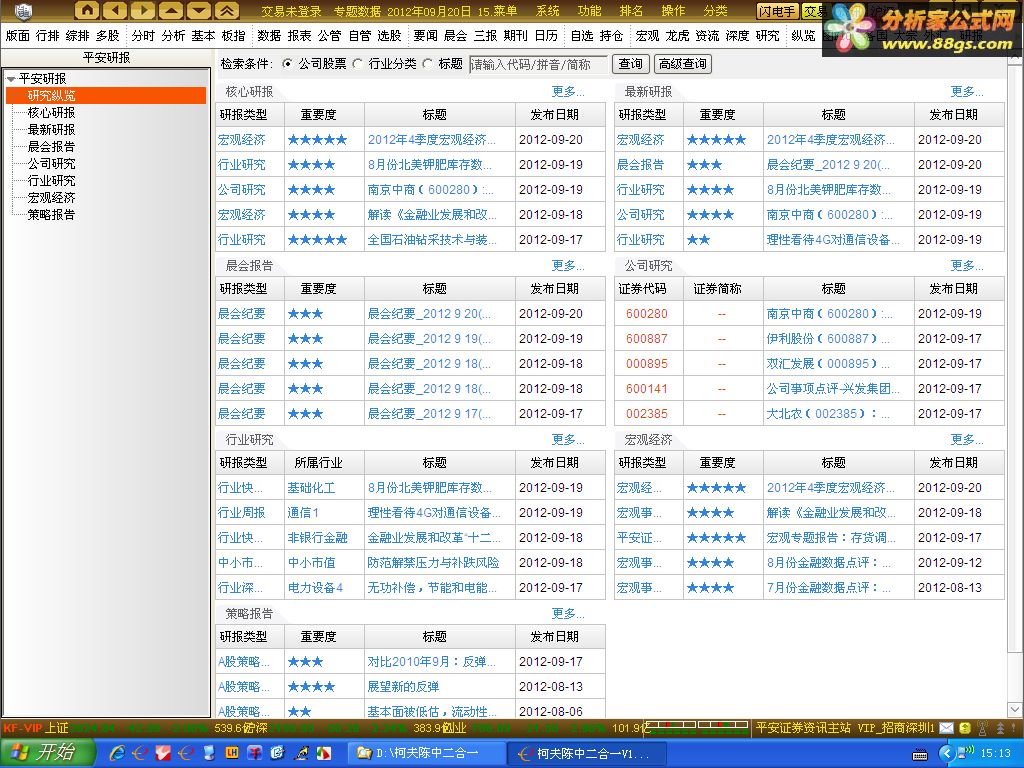Viewport: 1024px width, 768px height.
Task: Open Internet Explorer from quick launch
Action: pyautogui.click(x=118, y=753)
